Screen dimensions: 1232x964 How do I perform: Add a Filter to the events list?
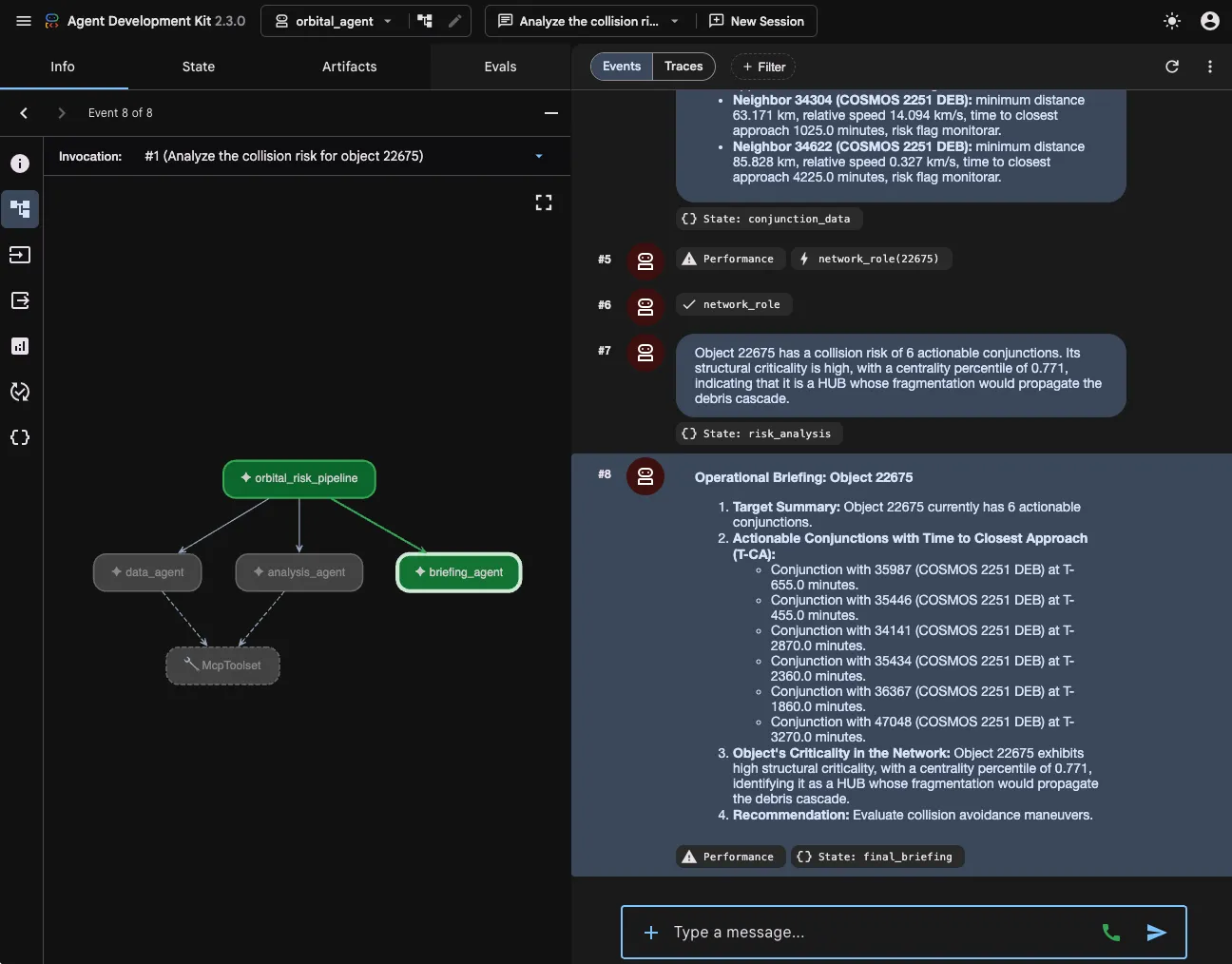click(763, 67)
